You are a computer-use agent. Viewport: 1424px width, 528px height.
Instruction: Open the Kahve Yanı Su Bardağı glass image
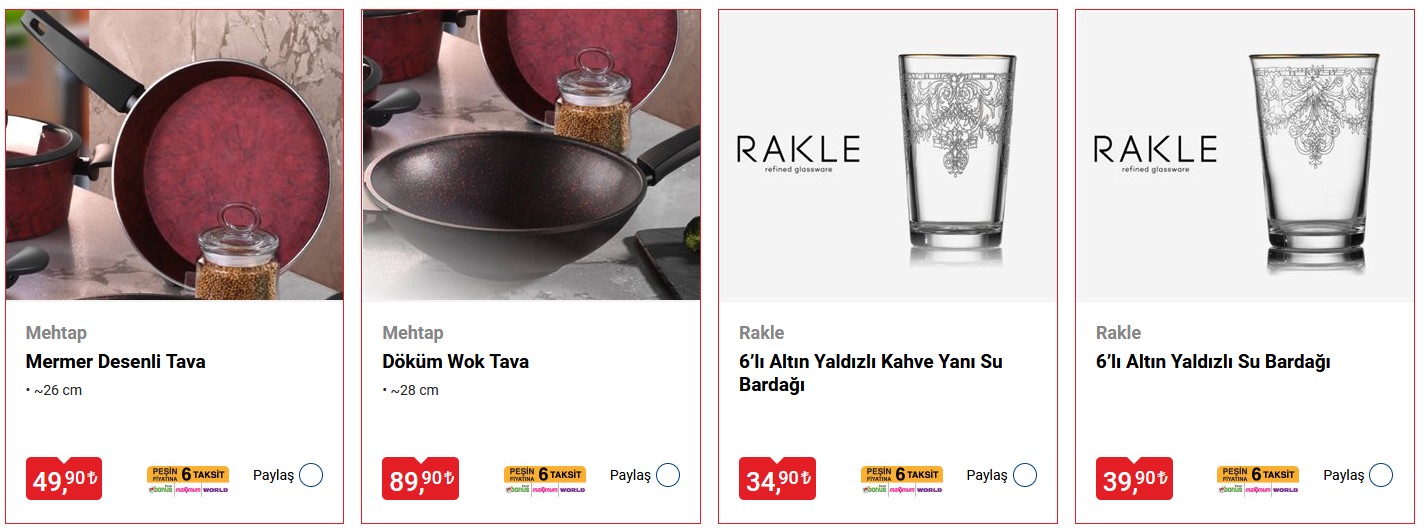(x=888, y=155)
